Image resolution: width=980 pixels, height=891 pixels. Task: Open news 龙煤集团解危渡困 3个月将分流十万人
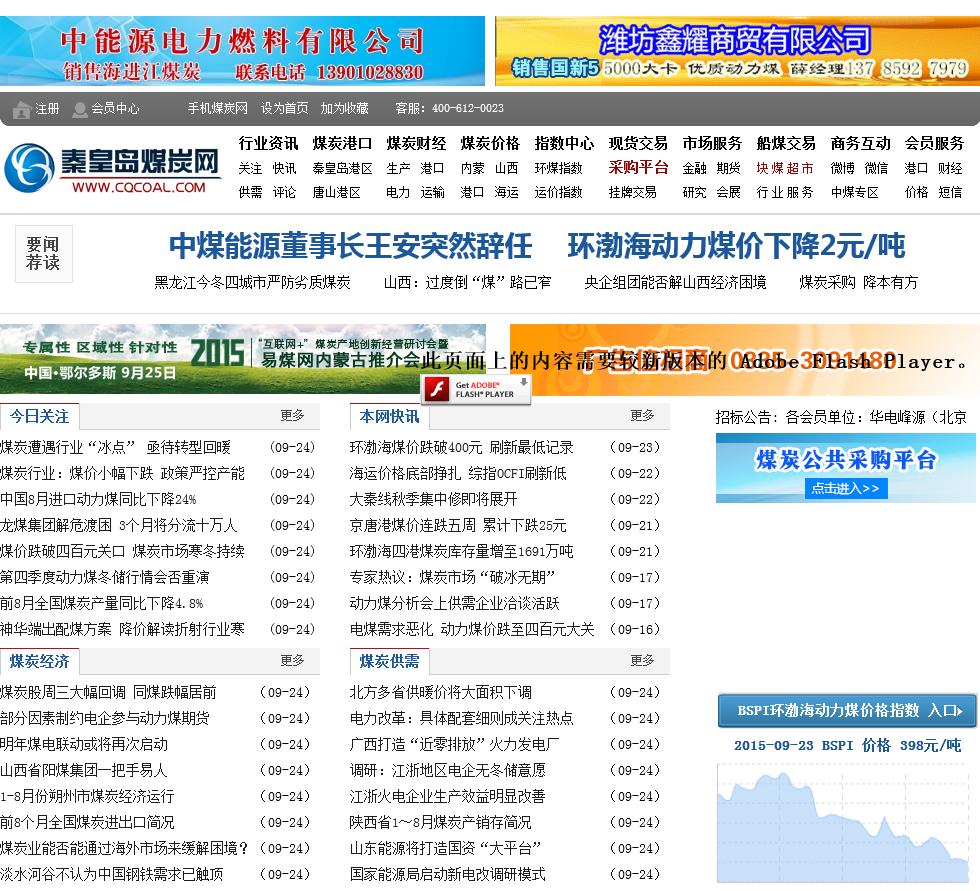119,525
